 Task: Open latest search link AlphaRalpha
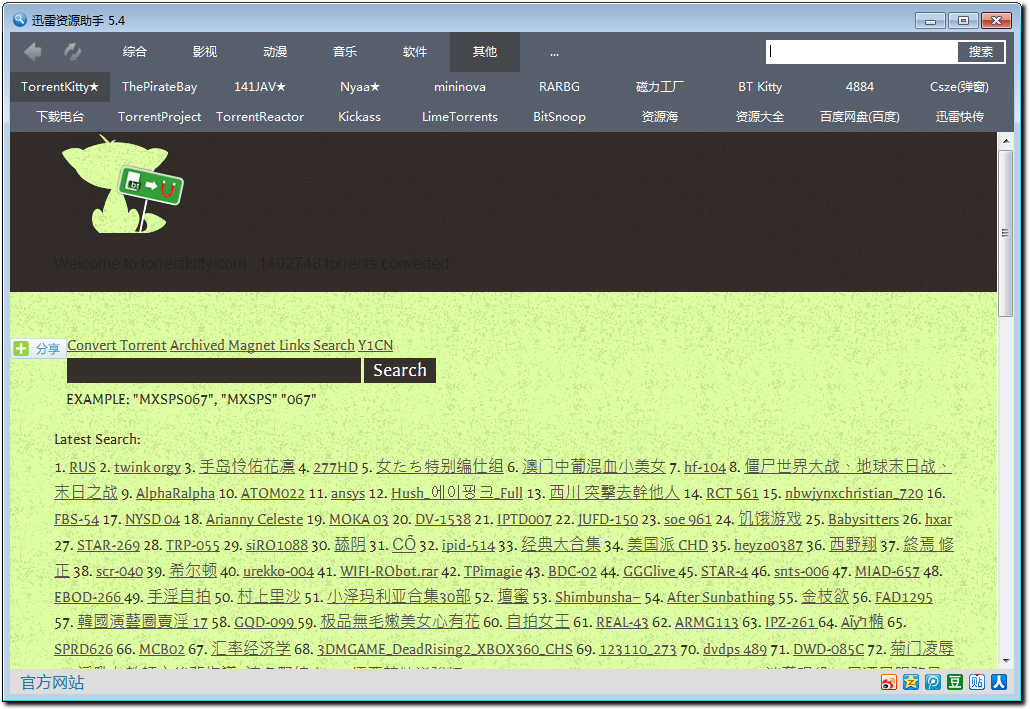pos(175,493)
